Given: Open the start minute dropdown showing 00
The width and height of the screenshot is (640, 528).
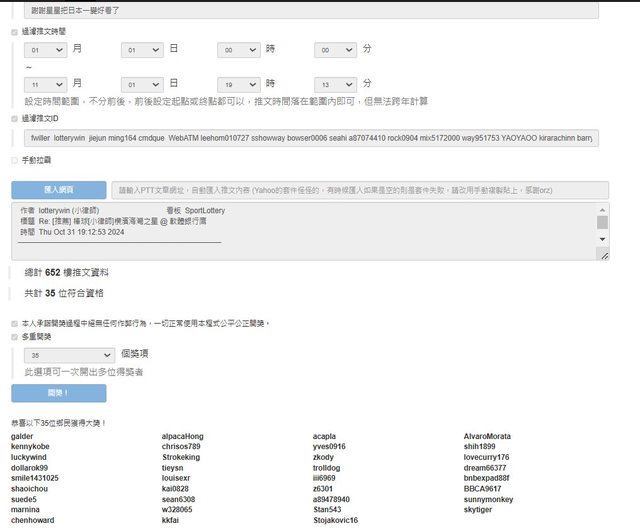Looking at the screenshot, I should (335, 49).
